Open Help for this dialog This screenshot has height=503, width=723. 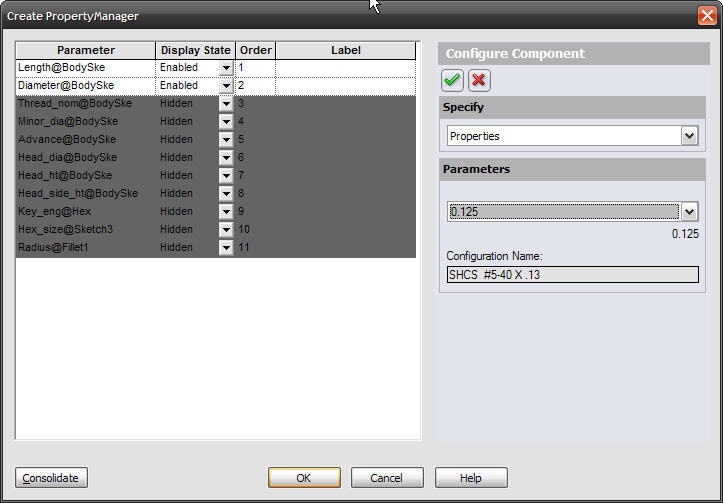[x=471, y=478]
